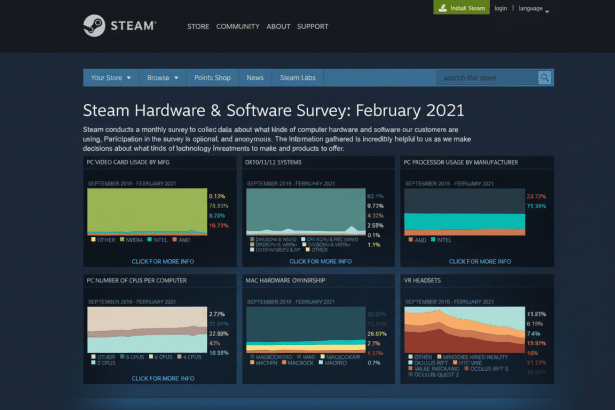Open the News tab

(x=255, y=78)
